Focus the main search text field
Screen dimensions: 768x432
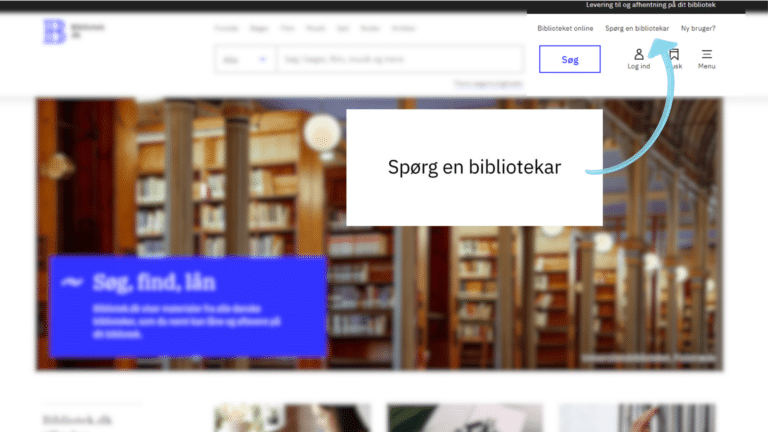click(398, 60)
